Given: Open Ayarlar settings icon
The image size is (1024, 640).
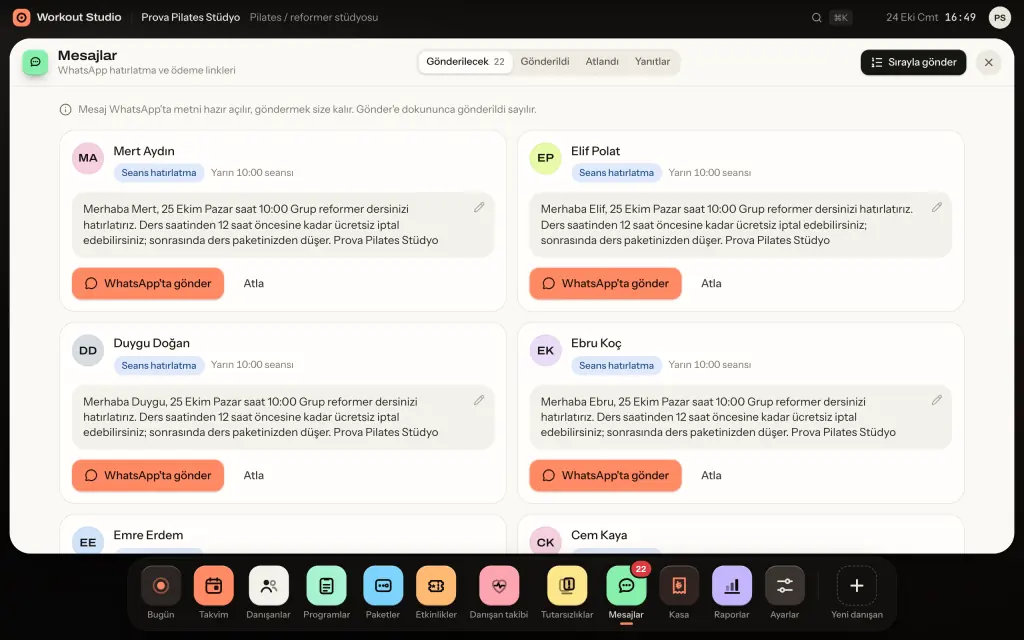Looking at the screenshot, I should point(784,585).
